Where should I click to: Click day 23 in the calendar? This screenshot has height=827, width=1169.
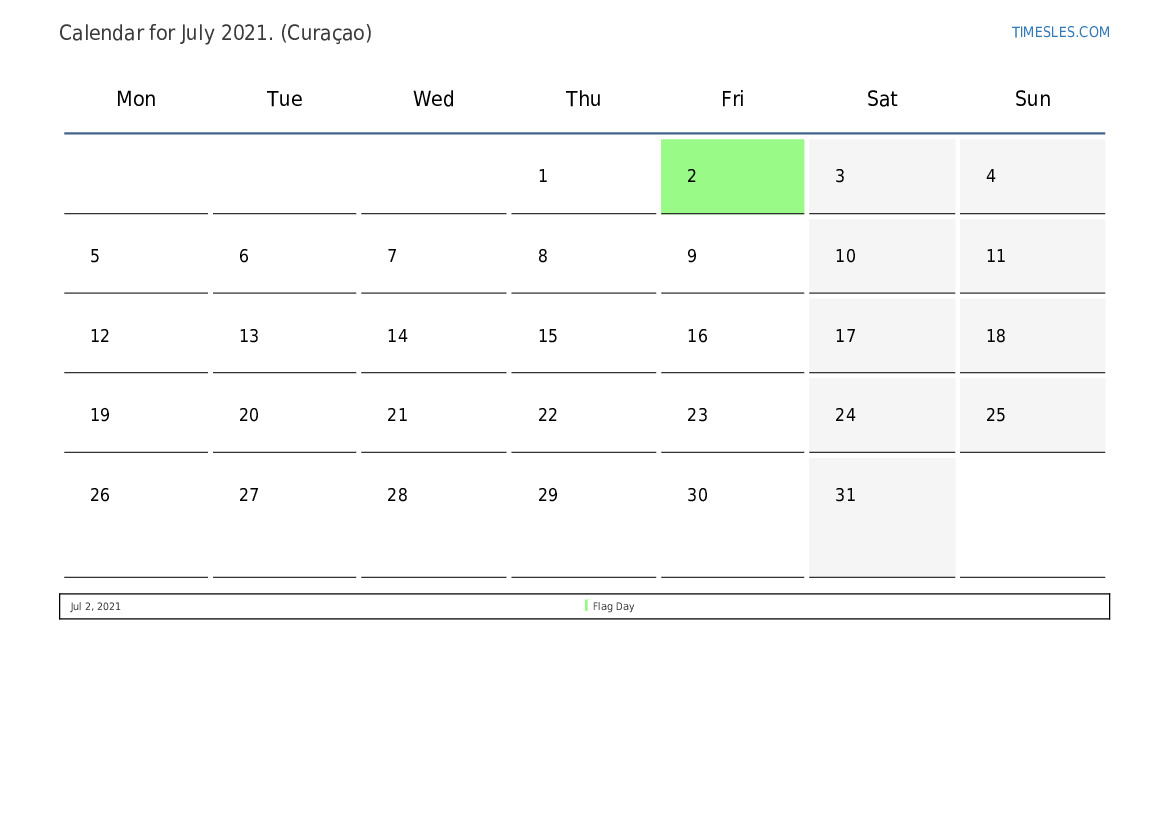click(732, 415)
